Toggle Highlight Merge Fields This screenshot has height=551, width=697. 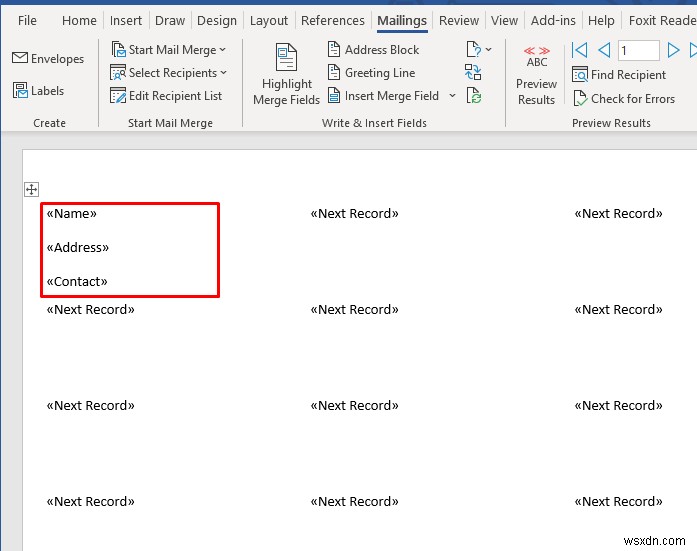tap(286, 75)
